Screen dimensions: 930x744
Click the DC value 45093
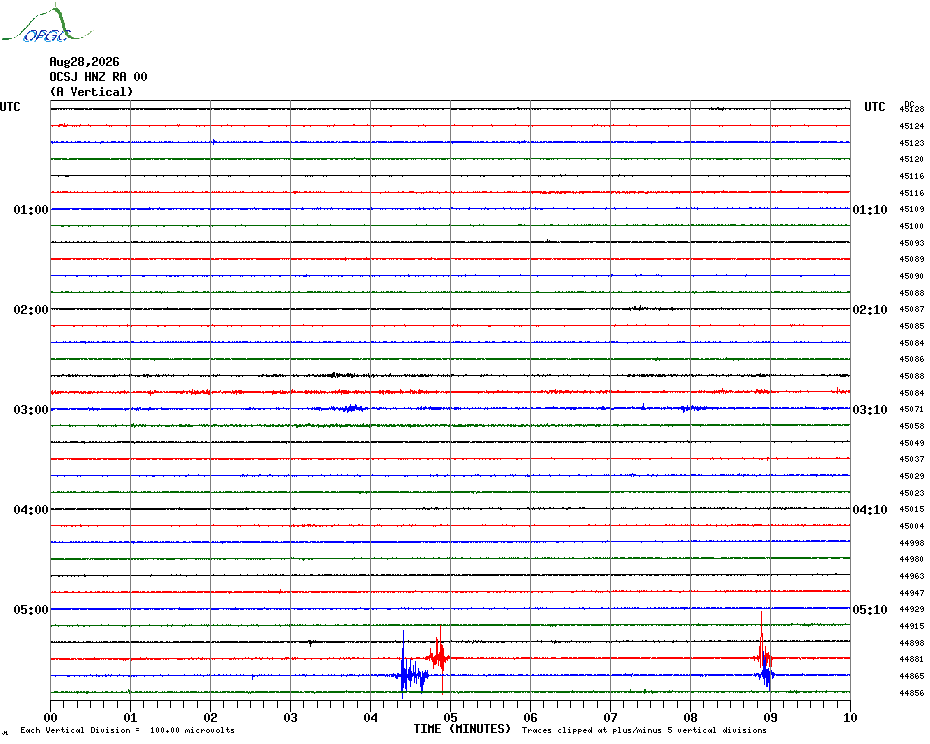(912, 243)
